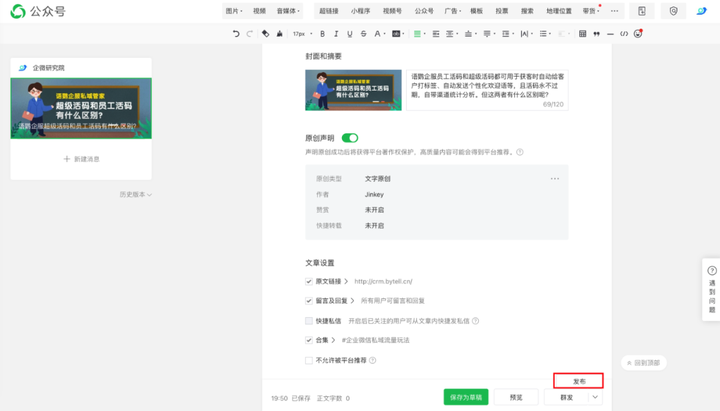
Task: Insert a table using the grid icon
Action: [583, 34]
